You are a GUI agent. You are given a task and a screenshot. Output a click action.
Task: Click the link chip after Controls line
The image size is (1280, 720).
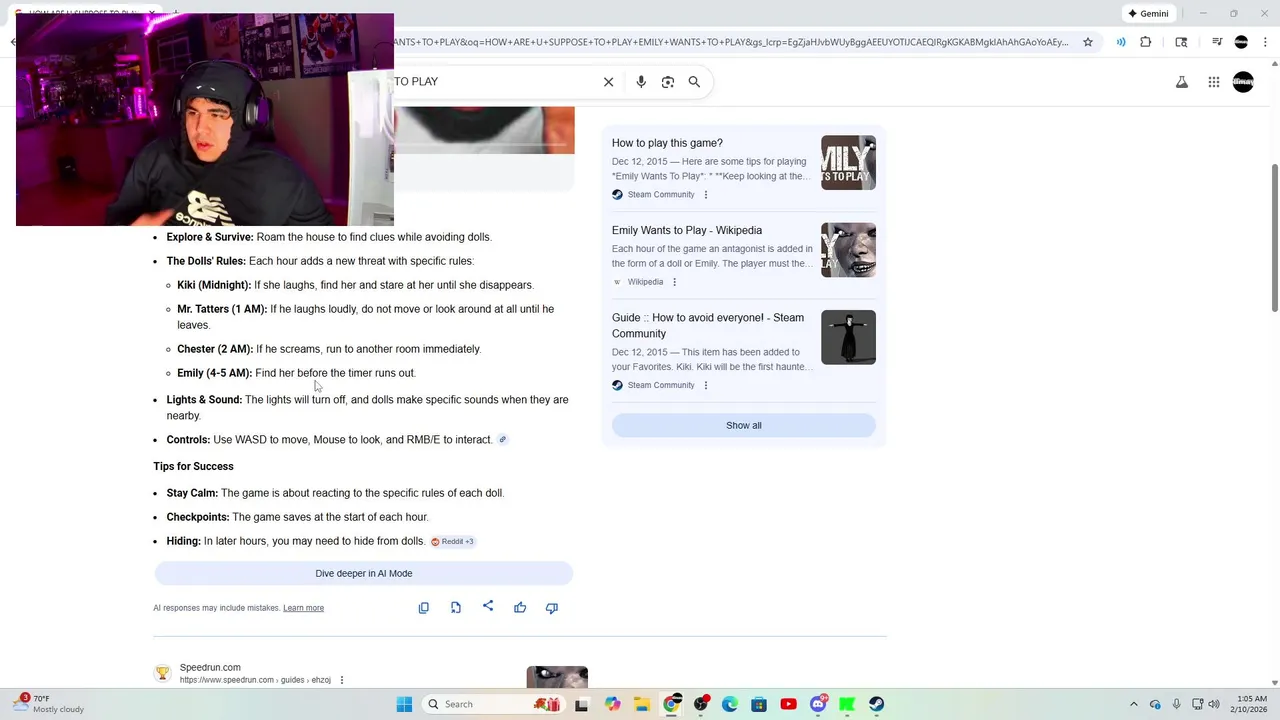503,439
